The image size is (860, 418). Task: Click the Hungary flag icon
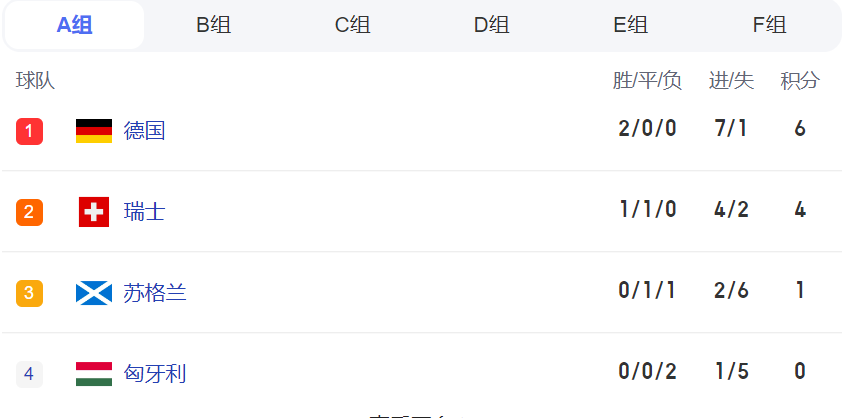(94, 374)
